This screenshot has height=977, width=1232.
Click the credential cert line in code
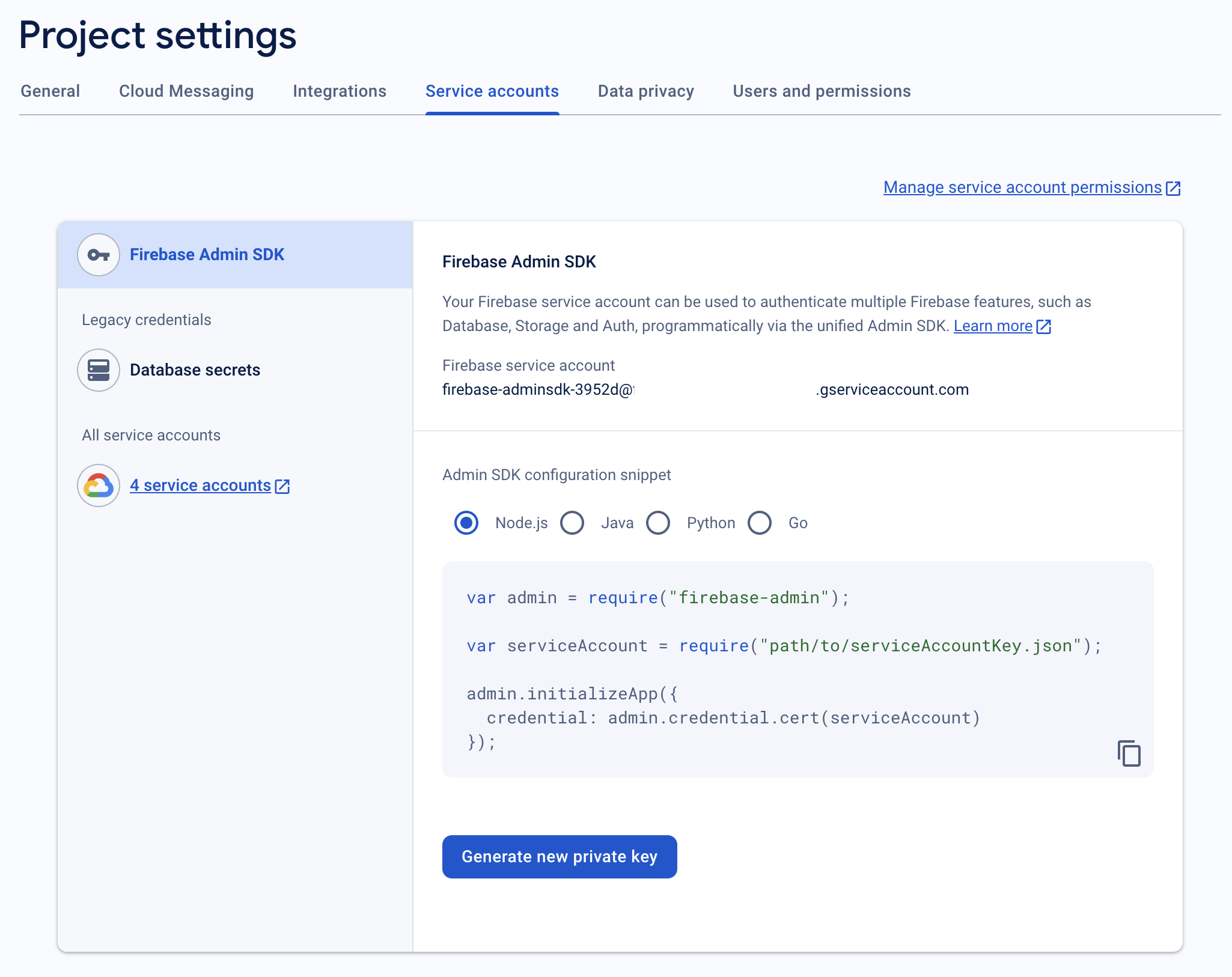point(733,718)
